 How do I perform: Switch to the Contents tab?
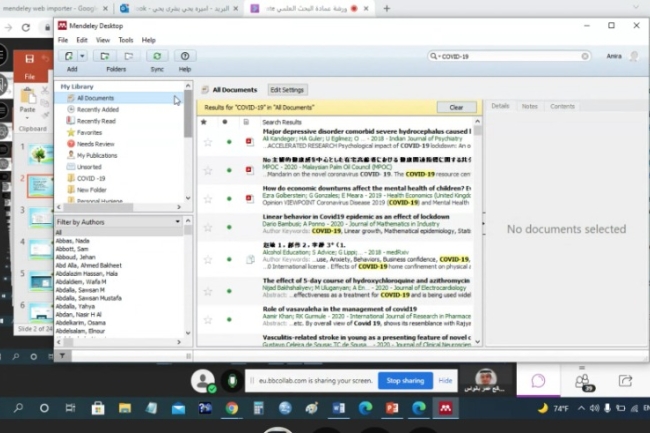point(562,106)
